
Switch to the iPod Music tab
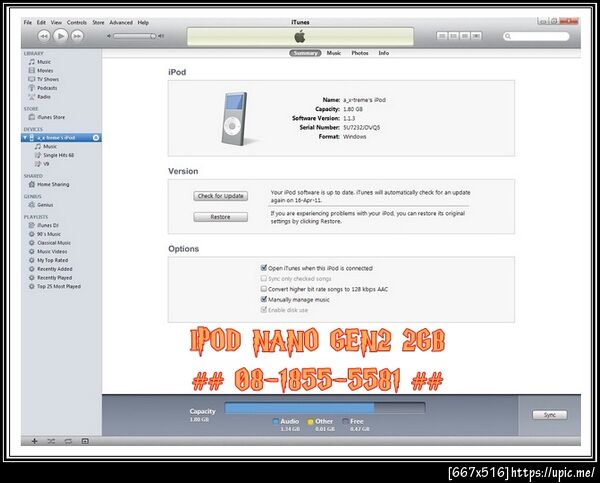point(334,53)
